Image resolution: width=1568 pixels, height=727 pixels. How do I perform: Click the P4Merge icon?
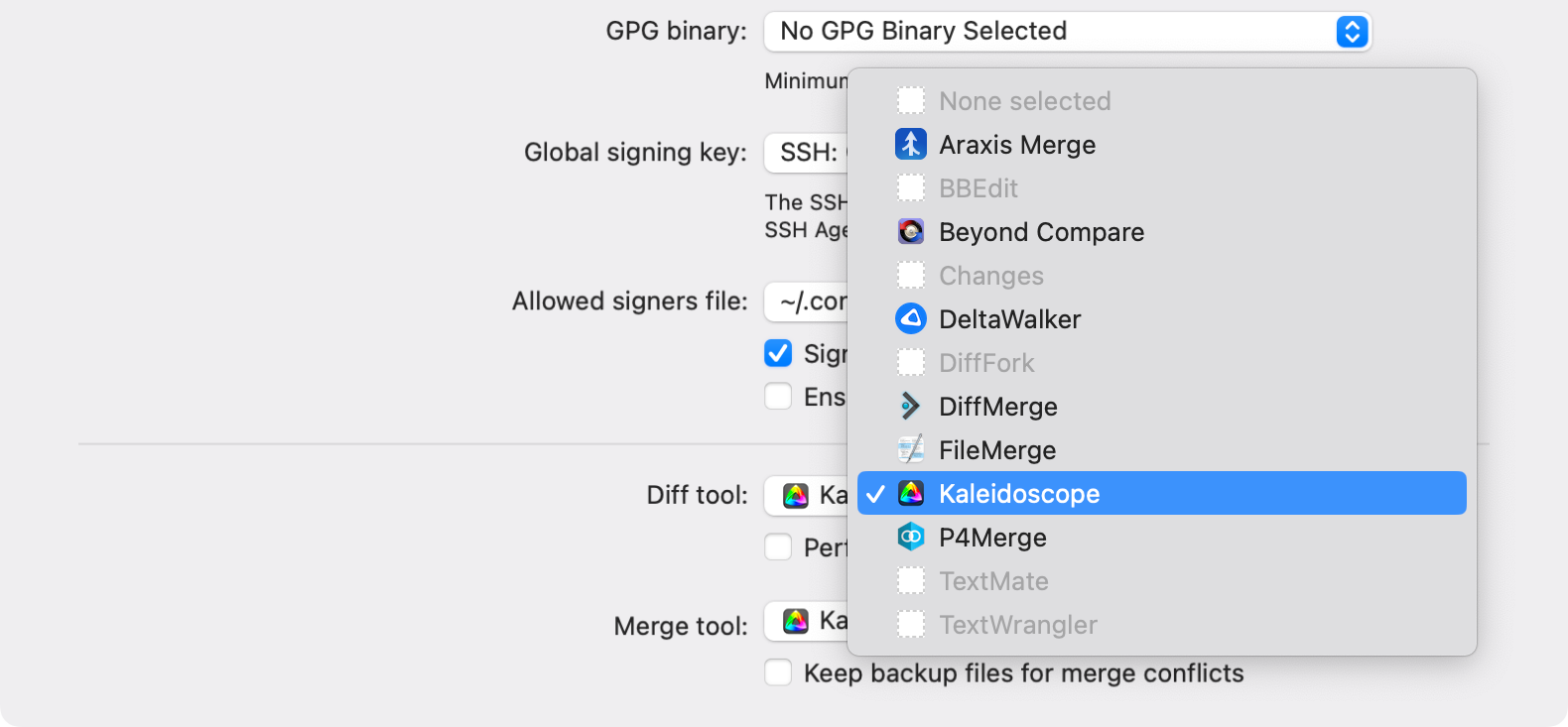[x=909, y=536]
